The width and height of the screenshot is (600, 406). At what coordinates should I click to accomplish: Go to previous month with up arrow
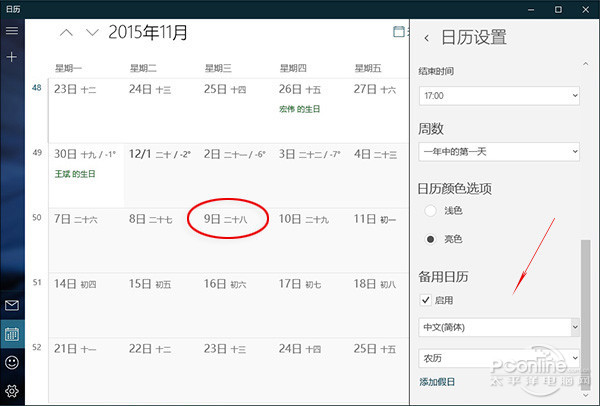(66, 33)
